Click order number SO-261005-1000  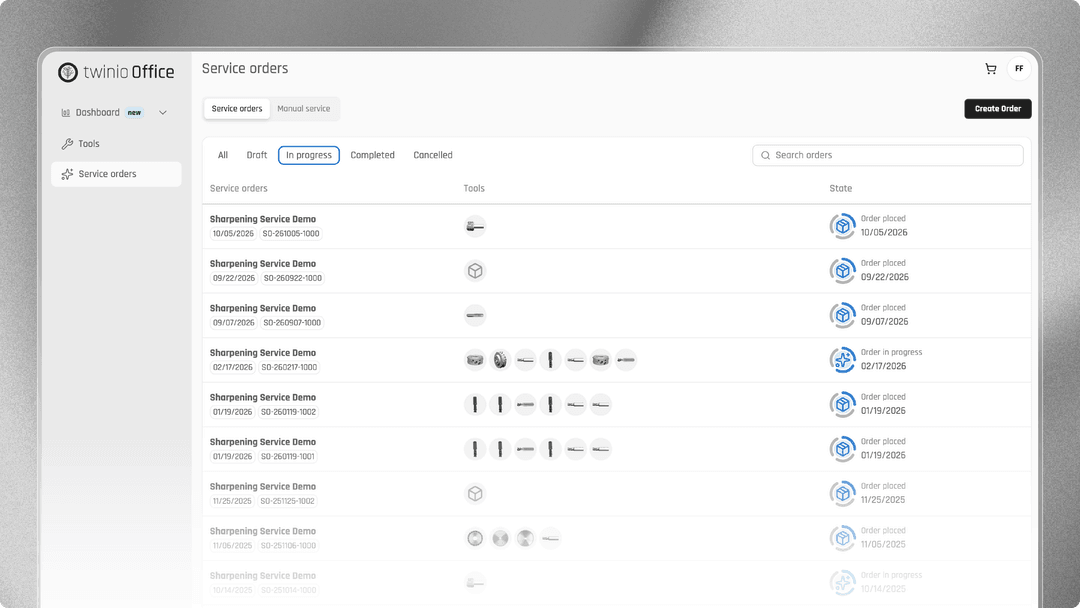tap(291, 234)
